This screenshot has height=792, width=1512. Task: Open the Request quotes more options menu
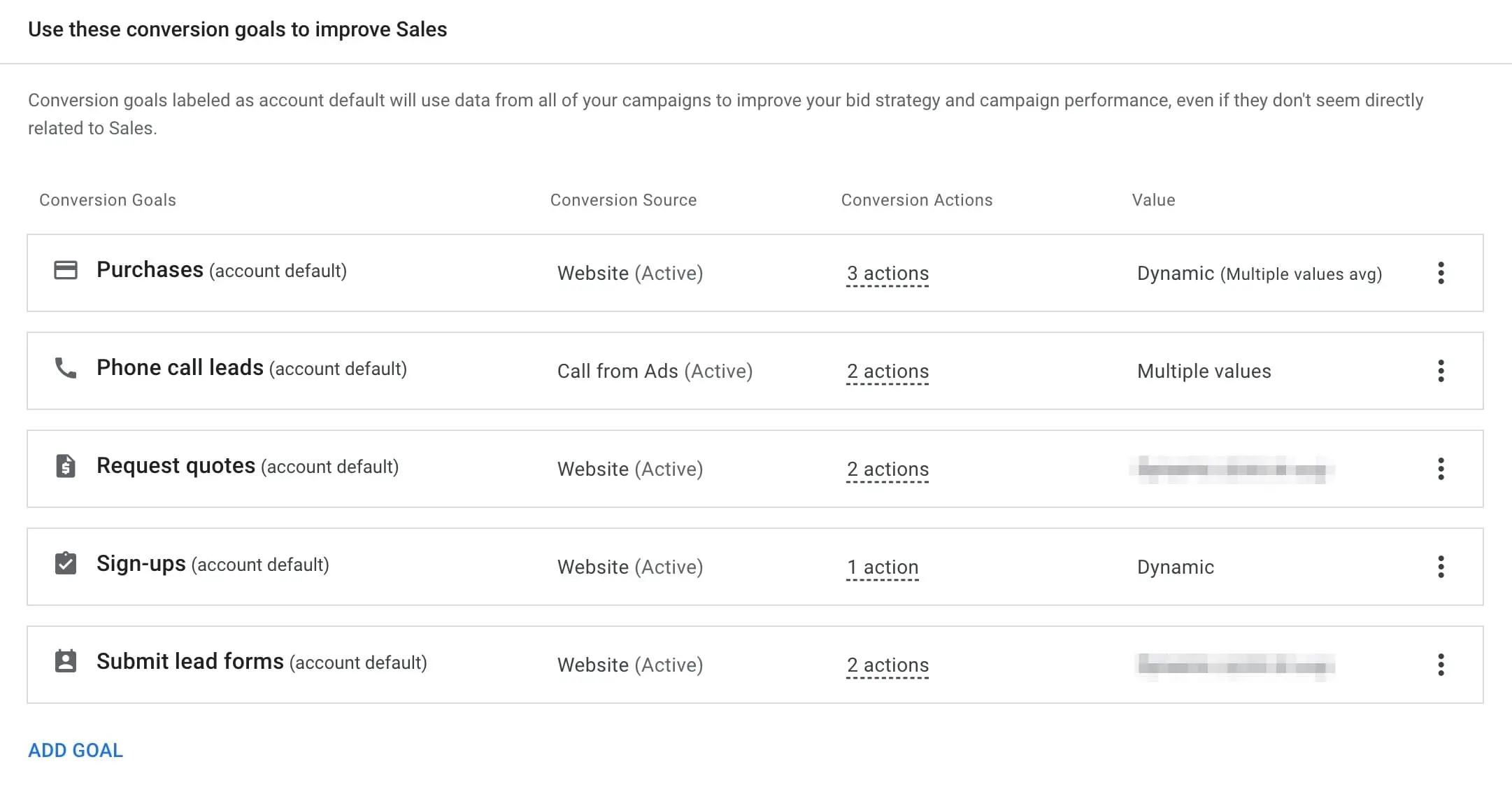coord(1441,469)
